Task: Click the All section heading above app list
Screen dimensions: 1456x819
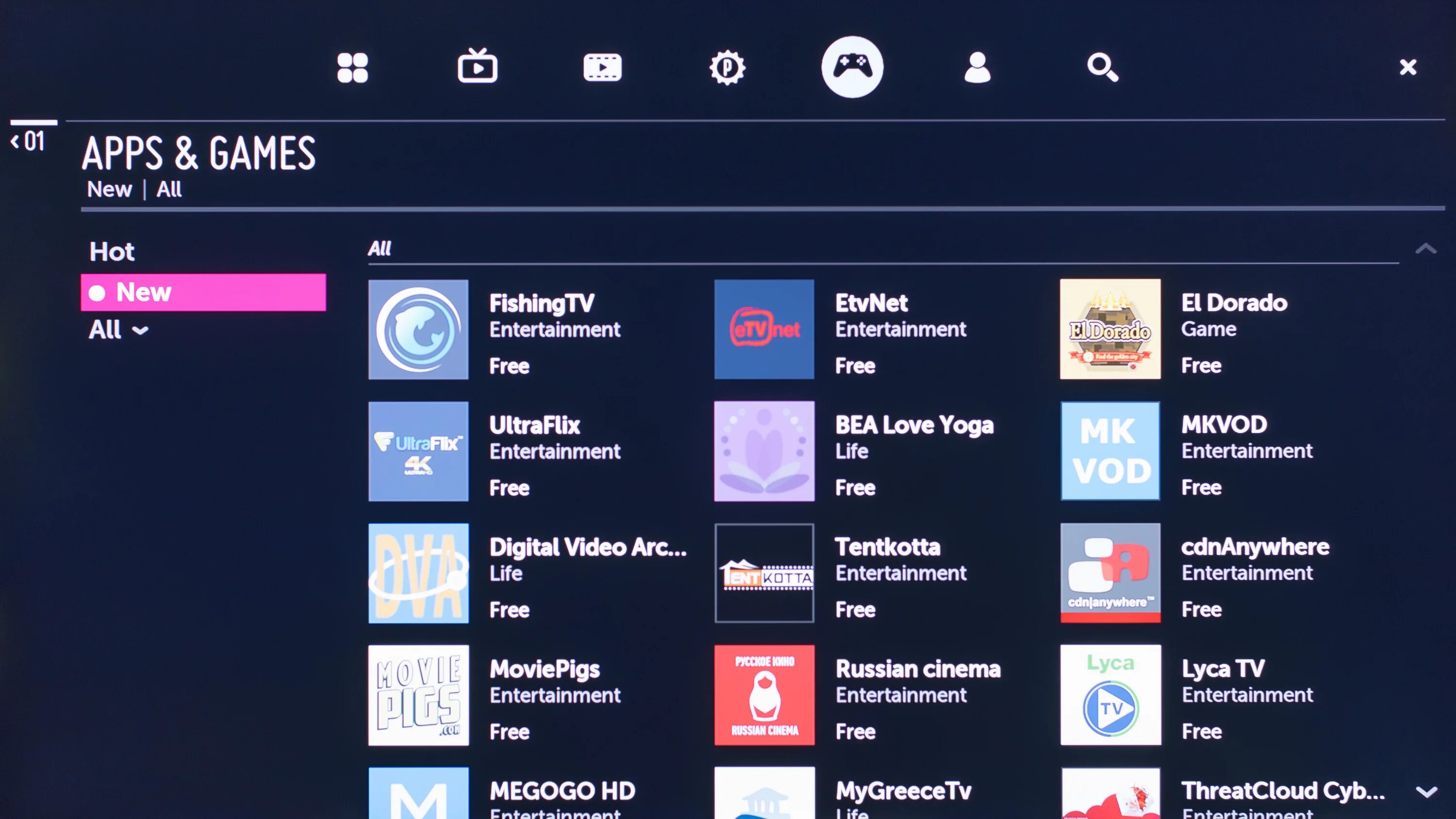Action: pyautogui.click(x=379, y=249)
